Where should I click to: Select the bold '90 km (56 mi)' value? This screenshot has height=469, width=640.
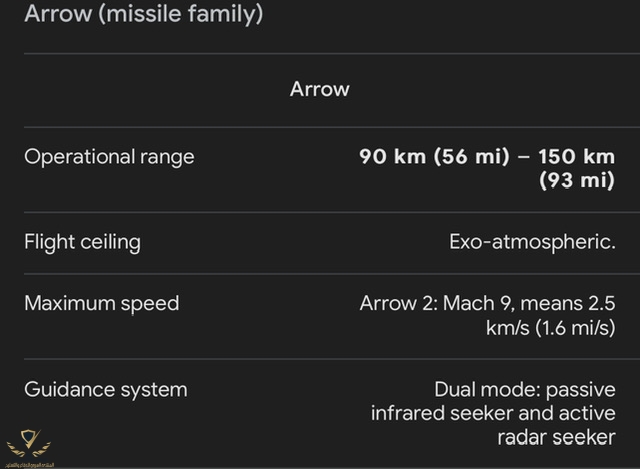coord(435,157)
